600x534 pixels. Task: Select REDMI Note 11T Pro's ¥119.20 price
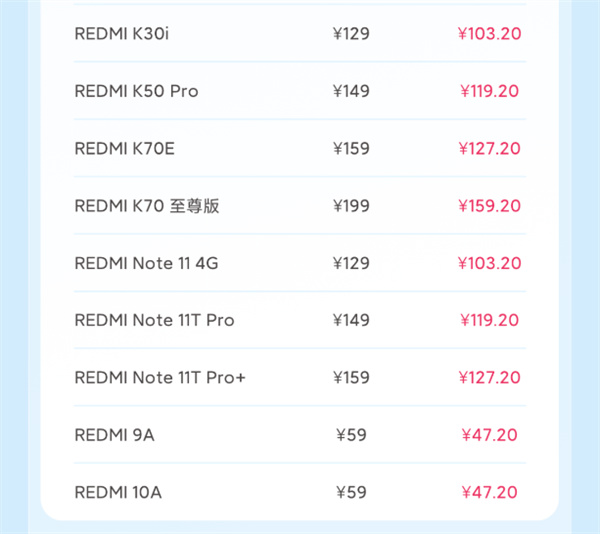point(489,321)
